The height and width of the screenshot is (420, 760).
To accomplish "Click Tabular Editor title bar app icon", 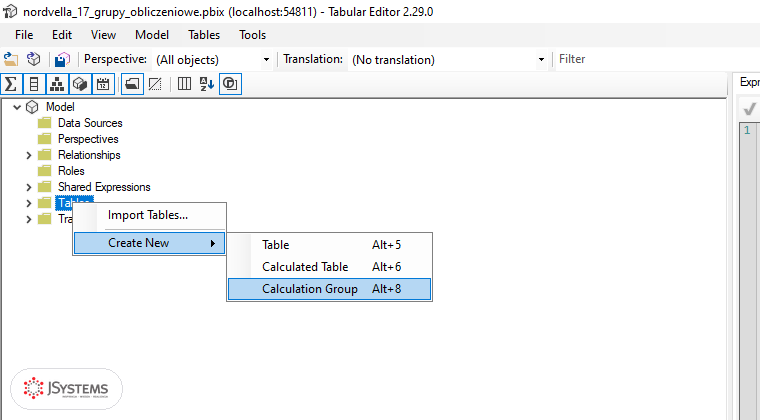I will (10, 11).
